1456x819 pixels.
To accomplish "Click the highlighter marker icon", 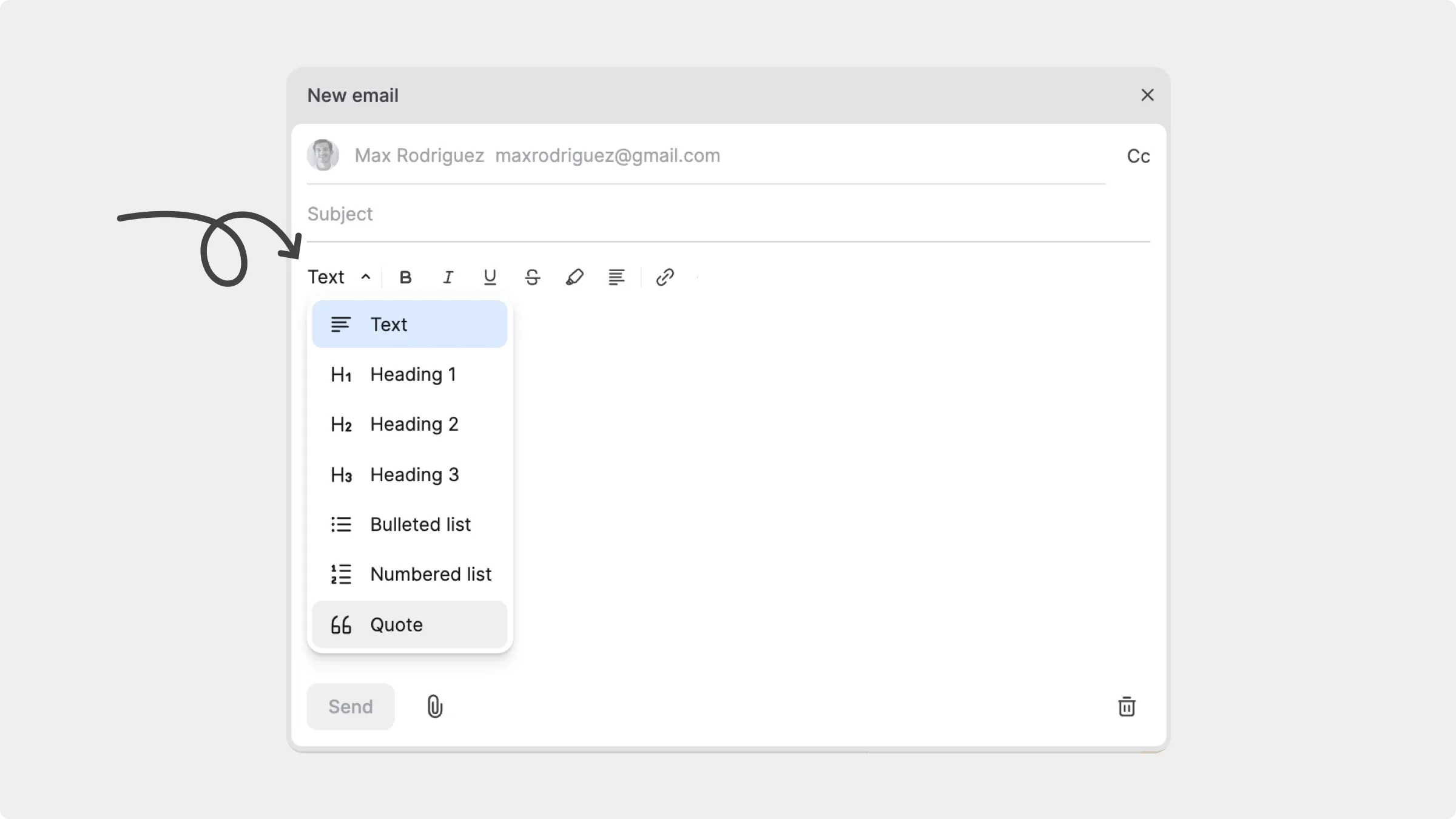I will coord(575,277).
